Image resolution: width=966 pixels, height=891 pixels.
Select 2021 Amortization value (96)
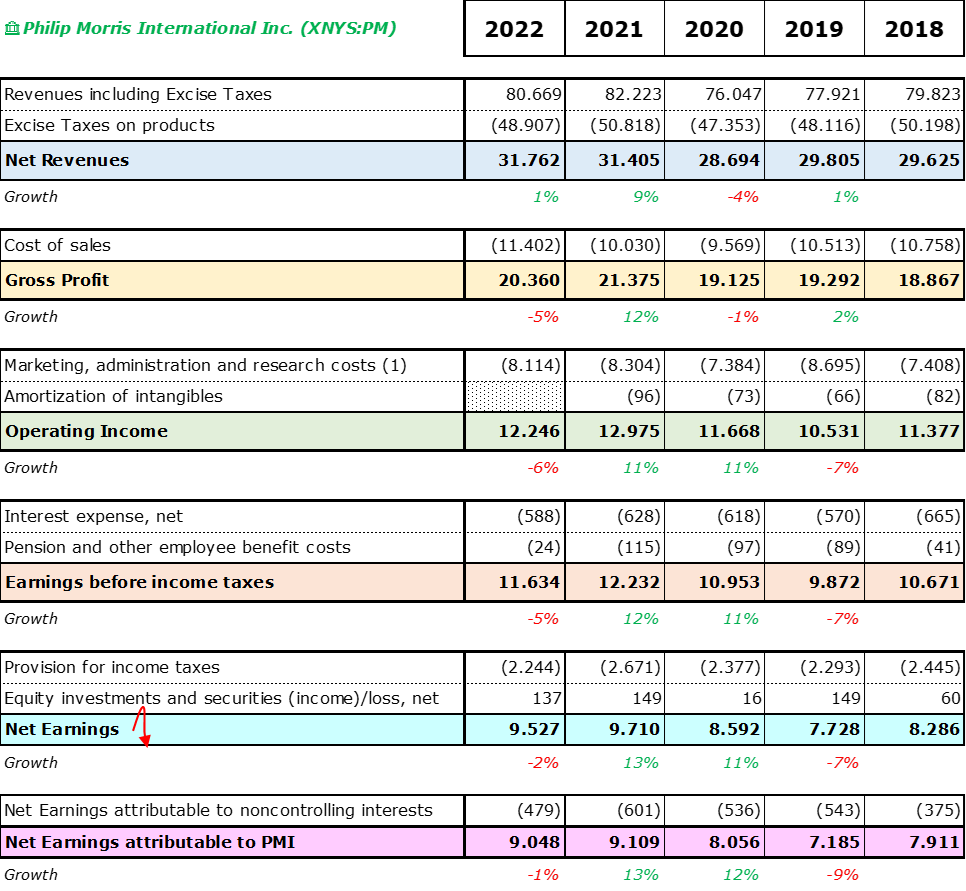(644, 396)
